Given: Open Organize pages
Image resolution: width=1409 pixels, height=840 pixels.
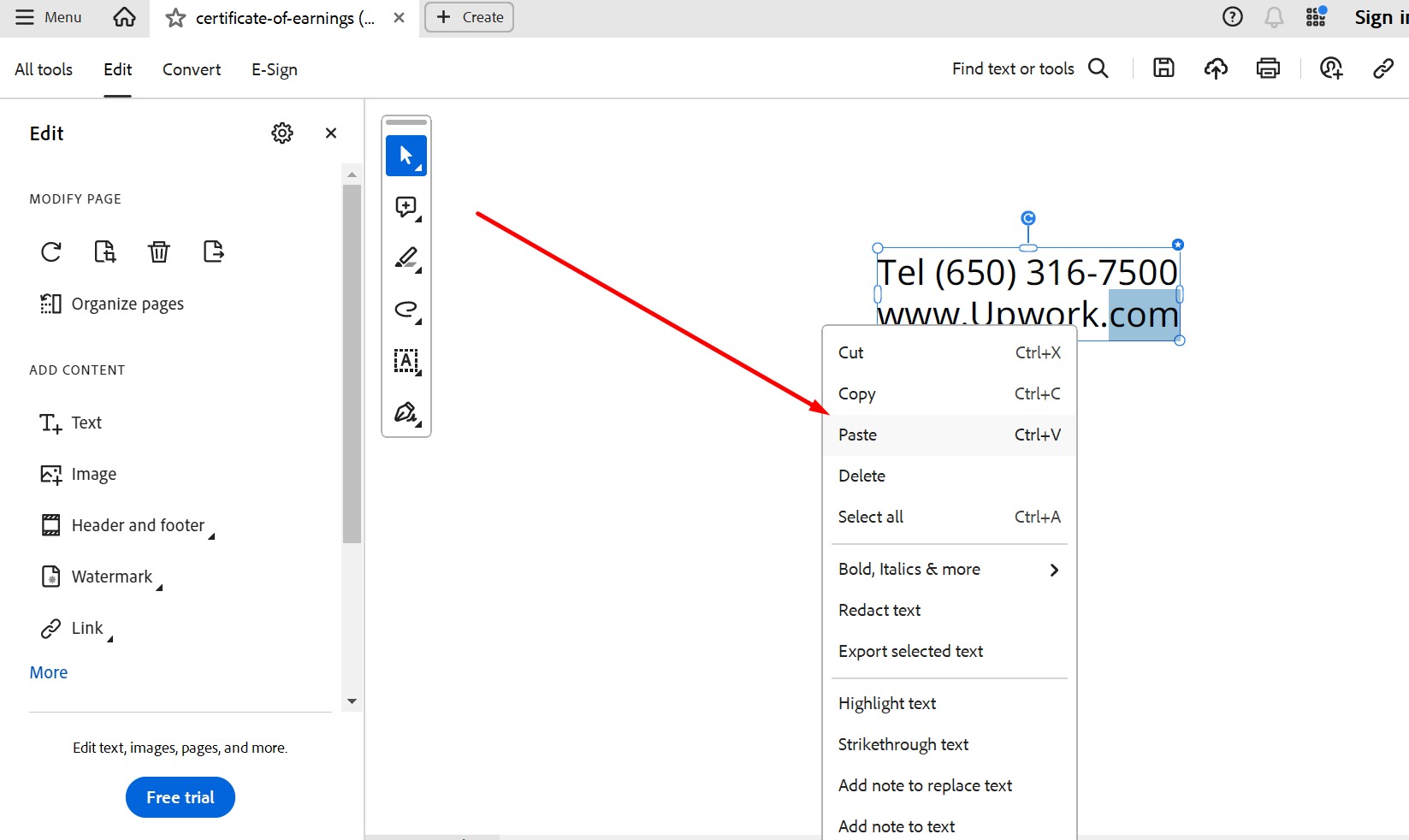Looking at the screenshot, I should 111,304.
